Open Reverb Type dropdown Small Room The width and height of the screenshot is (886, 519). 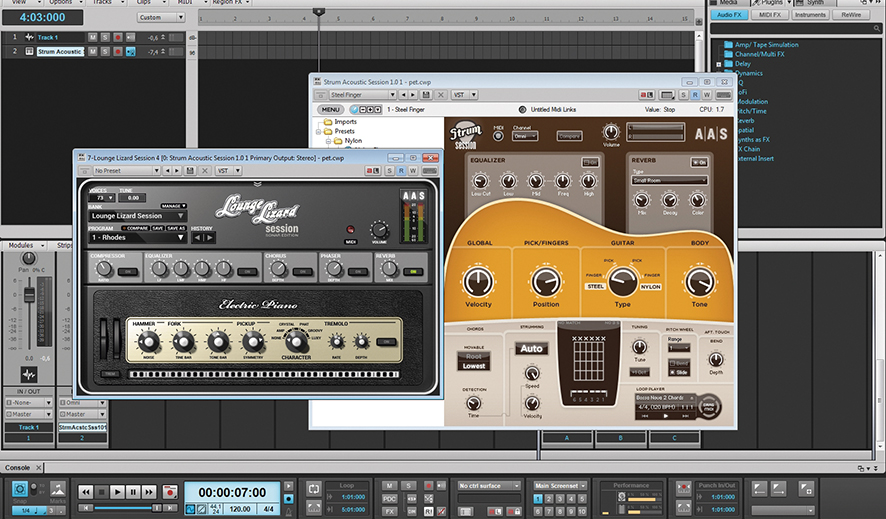pyautogui.click(x=670, y=180)
